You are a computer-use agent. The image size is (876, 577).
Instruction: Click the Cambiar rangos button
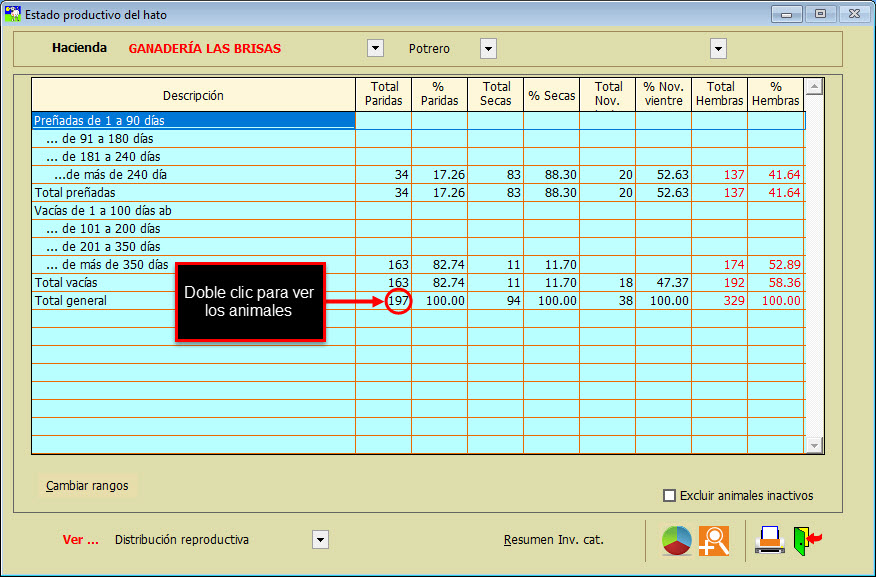[87, 486]
